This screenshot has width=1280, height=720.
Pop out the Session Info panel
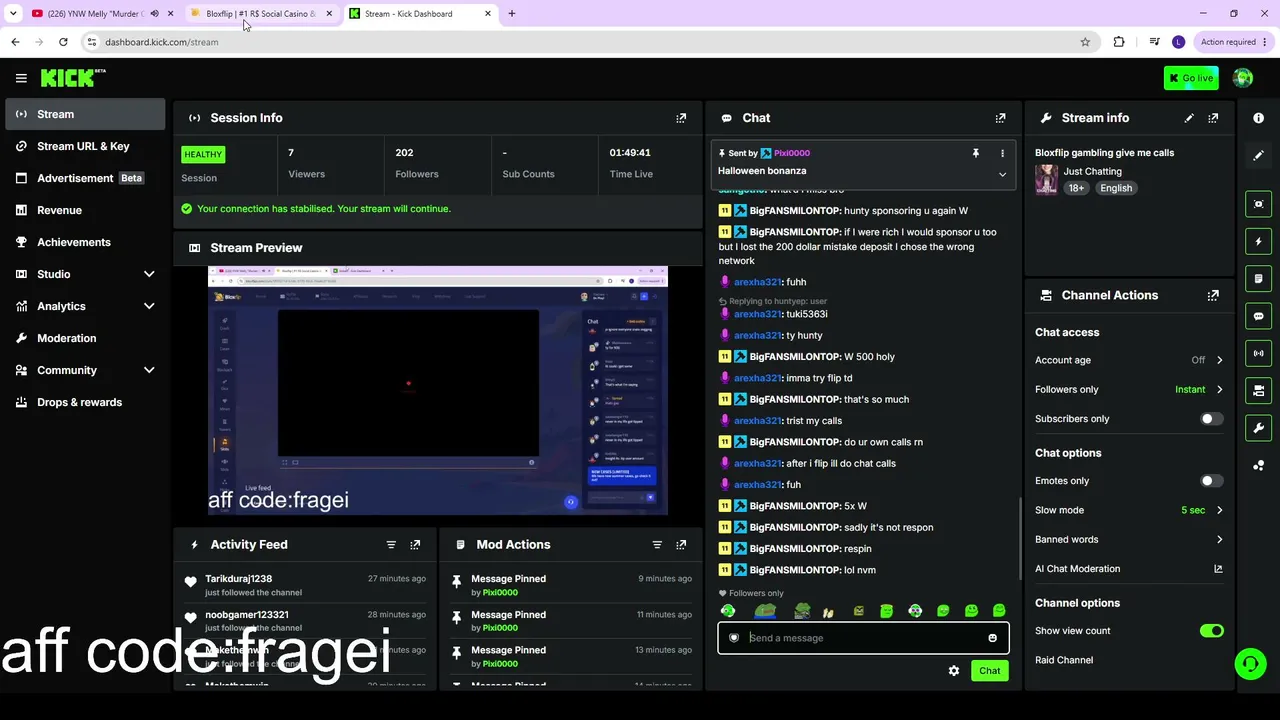point(681,118)
